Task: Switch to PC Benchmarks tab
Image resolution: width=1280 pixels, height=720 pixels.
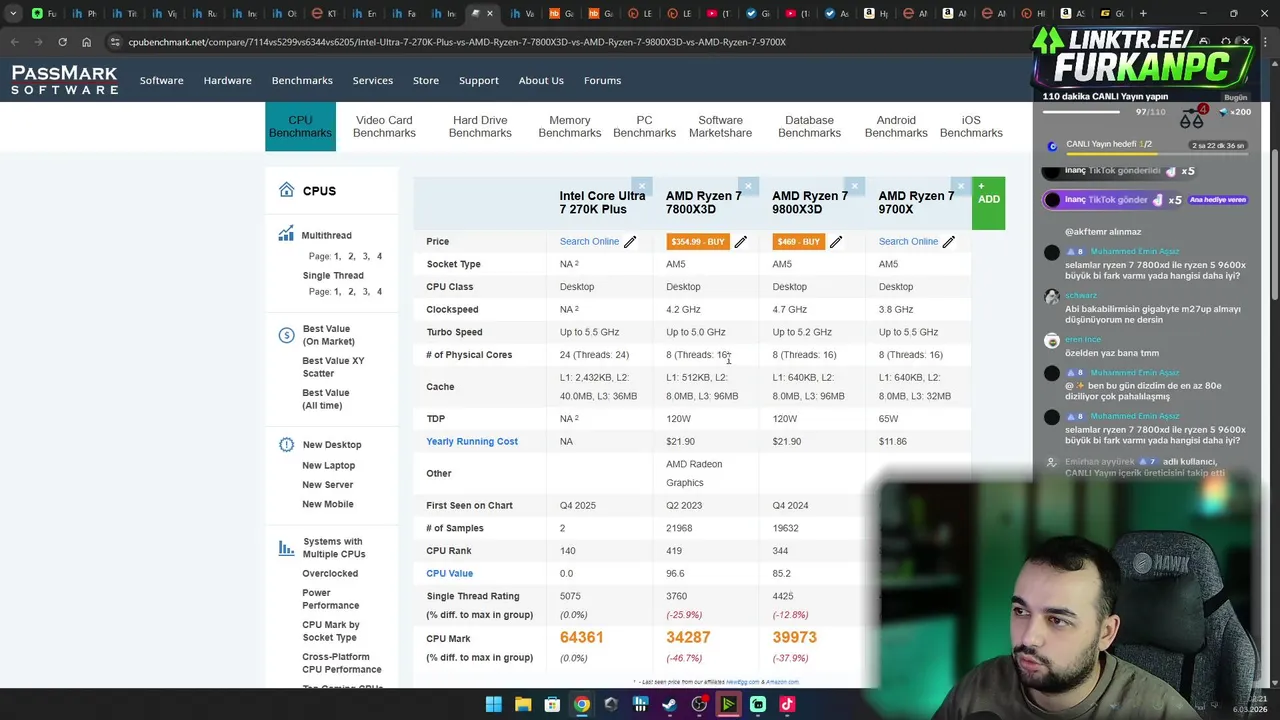Action: [644, 126]
